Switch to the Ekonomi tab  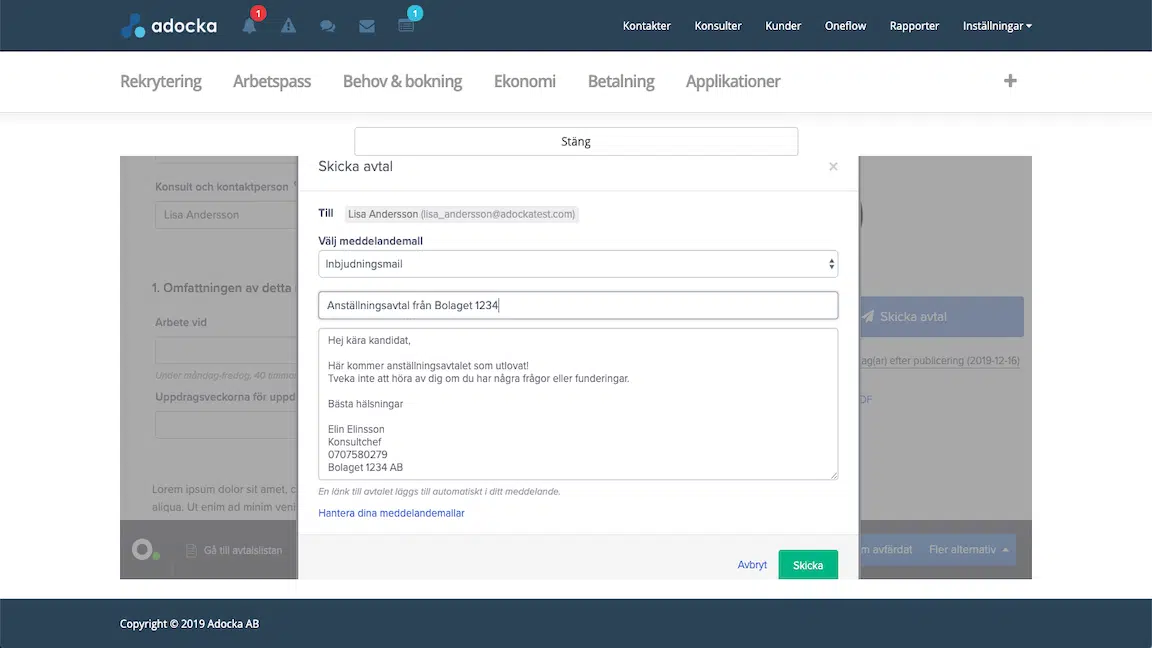point(525,82)
